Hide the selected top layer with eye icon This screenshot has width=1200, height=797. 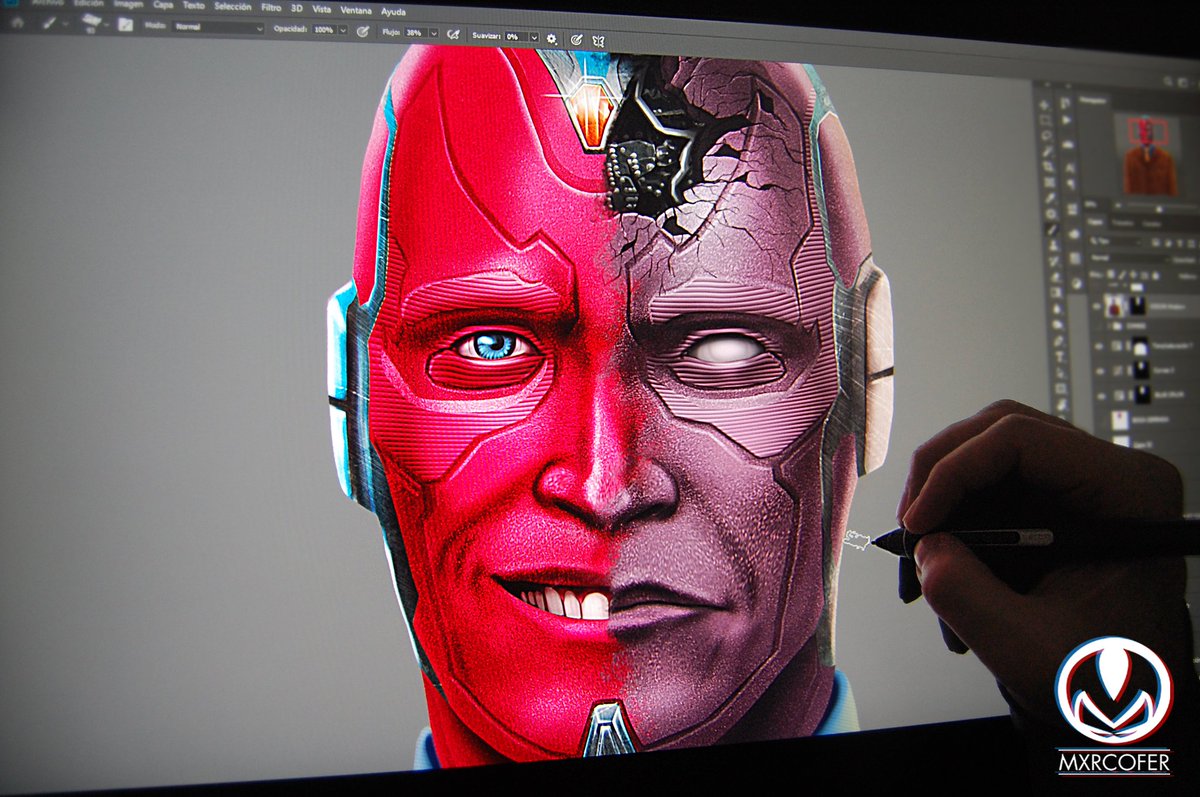[x=1097, y=307]
